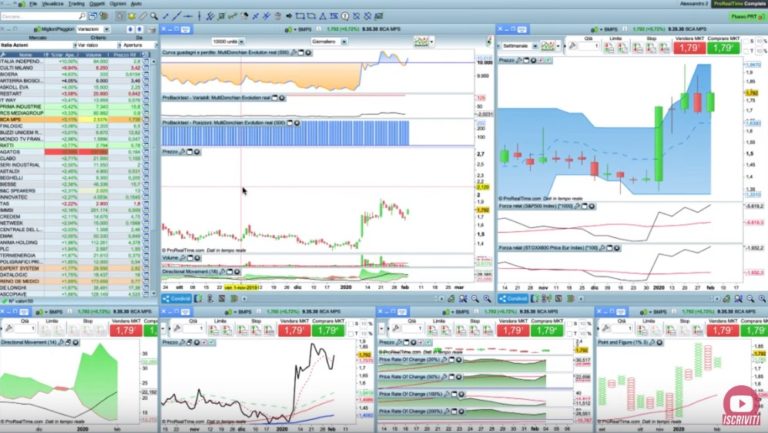The image size is (768, 433).
Task: Open the File menu
Action: point(33,4)
